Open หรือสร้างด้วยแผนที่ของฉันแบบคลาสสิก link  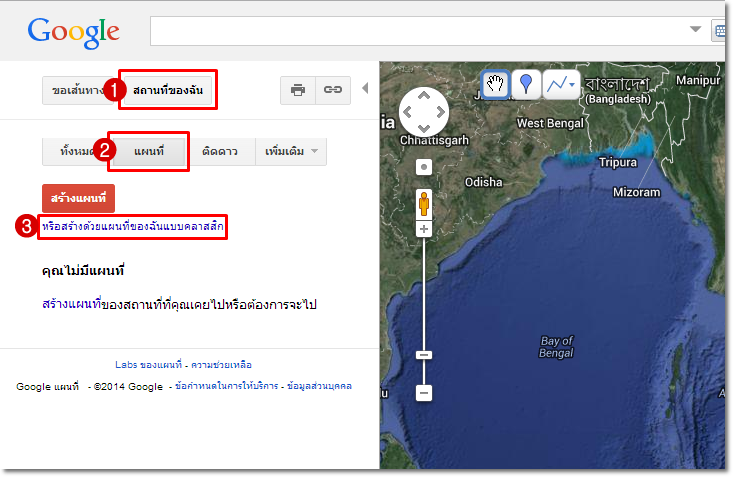click(133, 227)
